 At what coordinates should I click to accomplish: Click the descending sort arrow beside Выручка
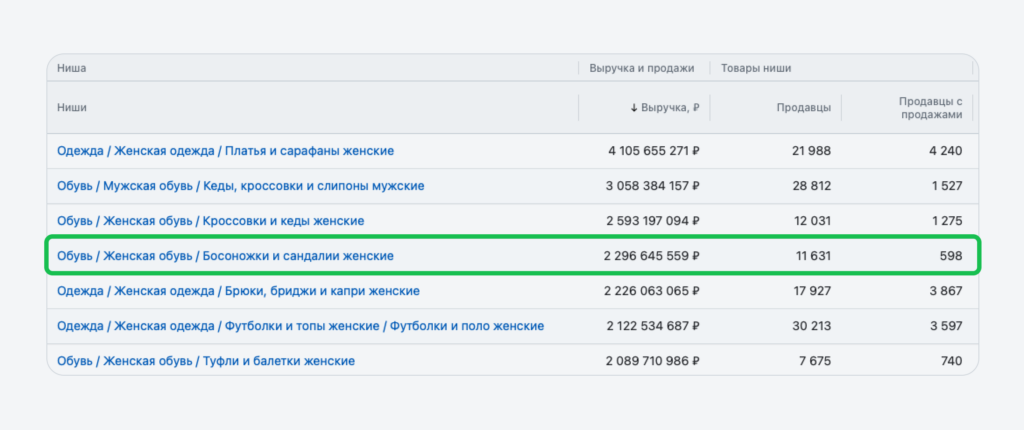pyautogui.click(x=634, y=108)
